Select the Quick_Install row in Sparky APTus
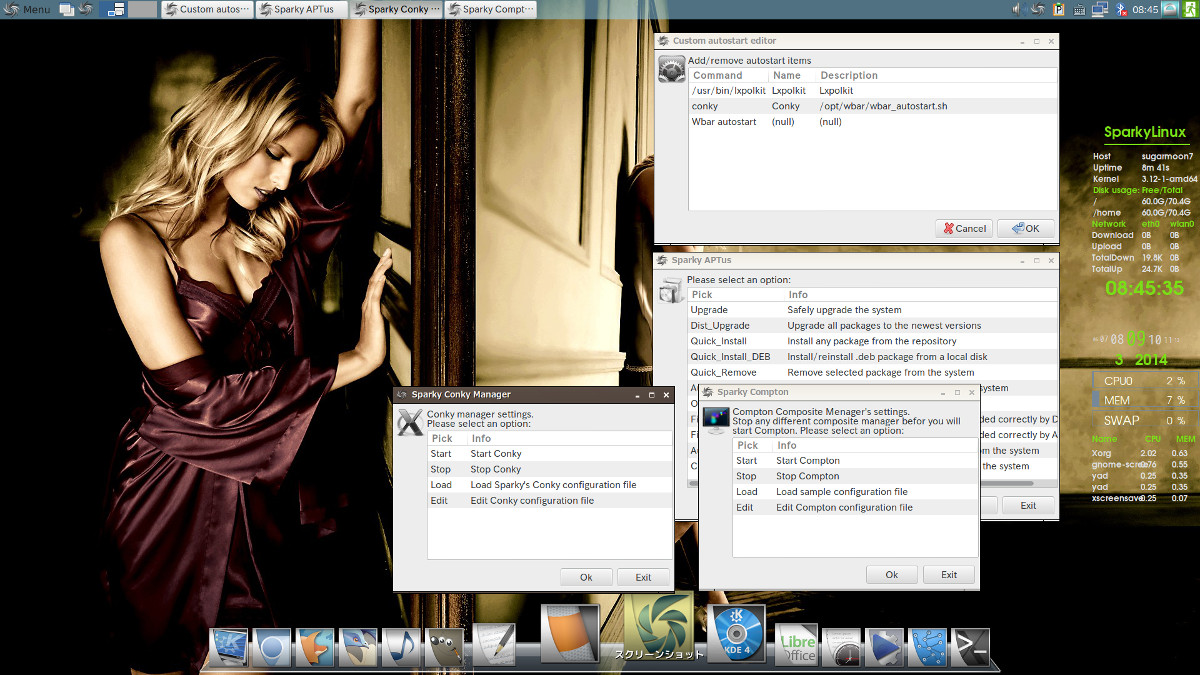1200x675 pixels. (x=872, y=341)
